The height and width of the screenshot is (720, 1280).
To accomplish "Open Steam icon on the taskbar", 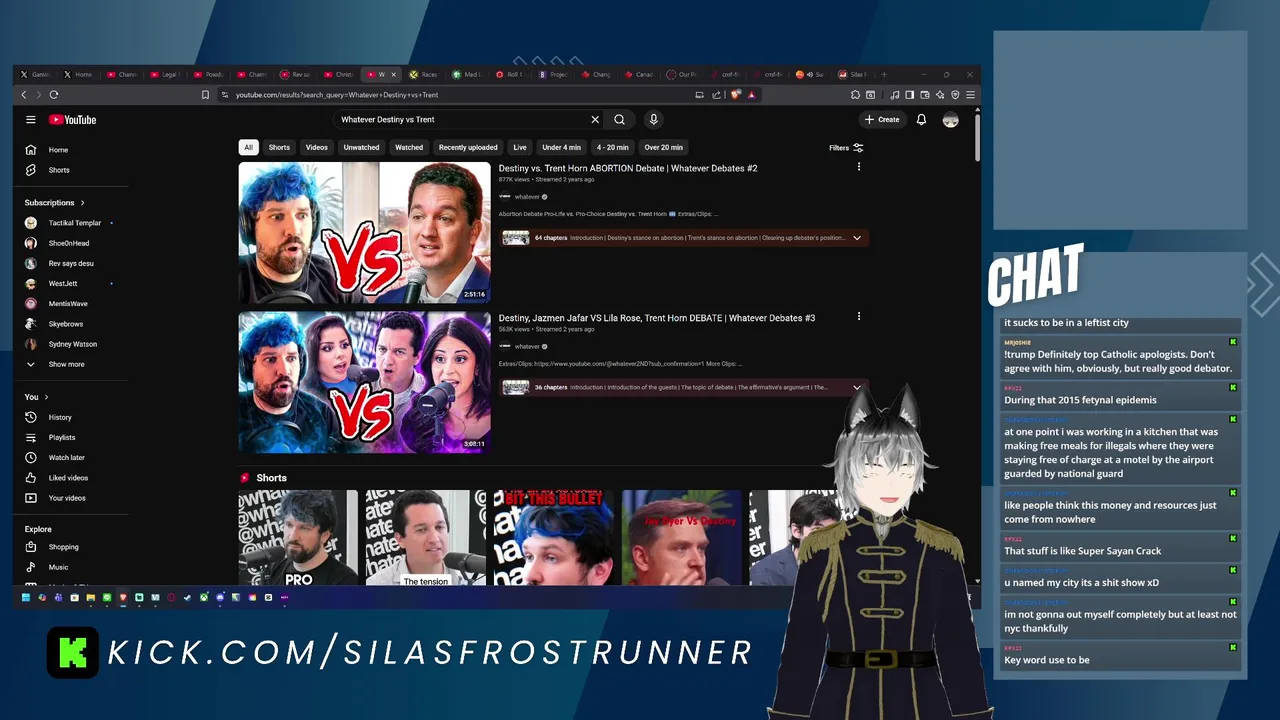I will (x=187, y=598).
